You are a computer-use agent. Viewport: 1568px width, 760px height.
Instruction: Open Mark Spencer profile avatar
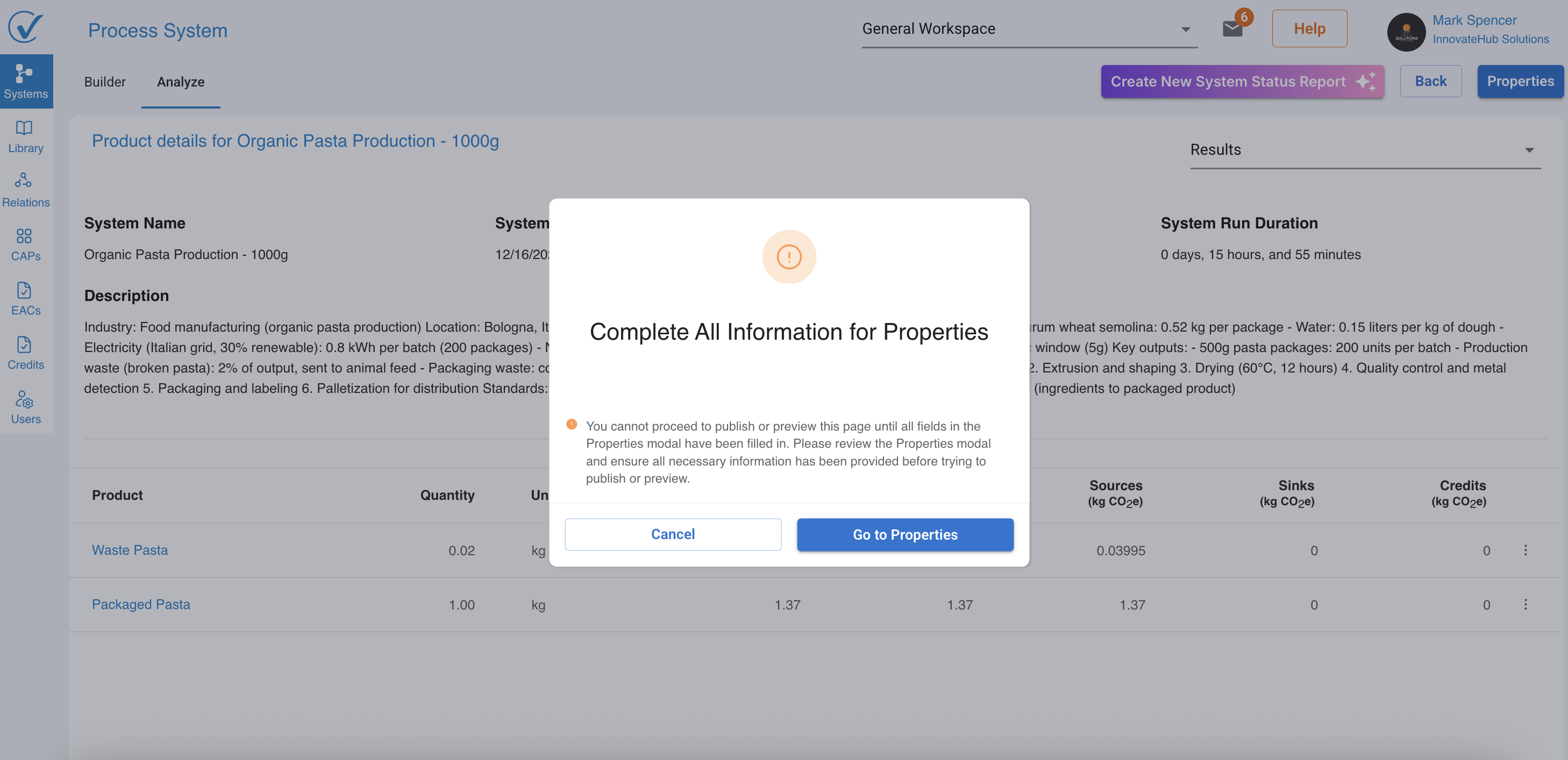[x=1406, y=32]
